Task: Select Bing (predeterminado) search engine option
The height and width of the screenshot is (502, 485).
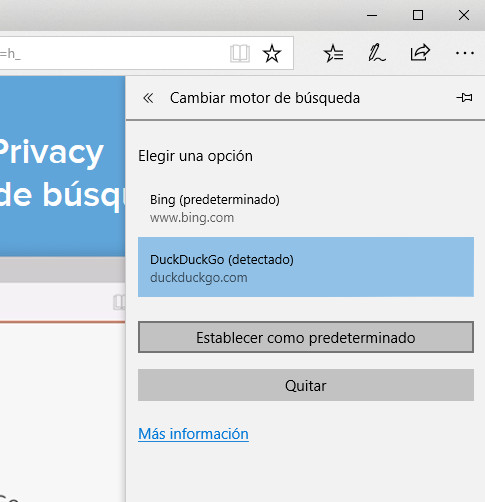Action: [306, 208]
